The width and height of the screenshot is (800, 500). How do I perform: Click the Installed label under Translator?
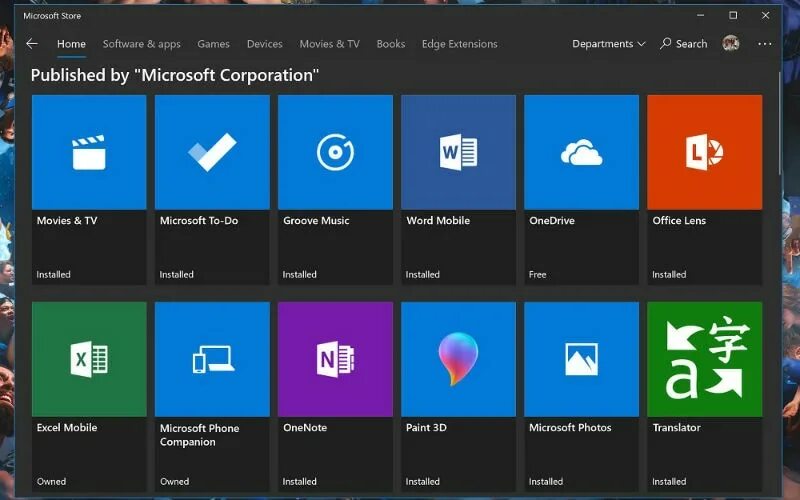coord(669,482)
